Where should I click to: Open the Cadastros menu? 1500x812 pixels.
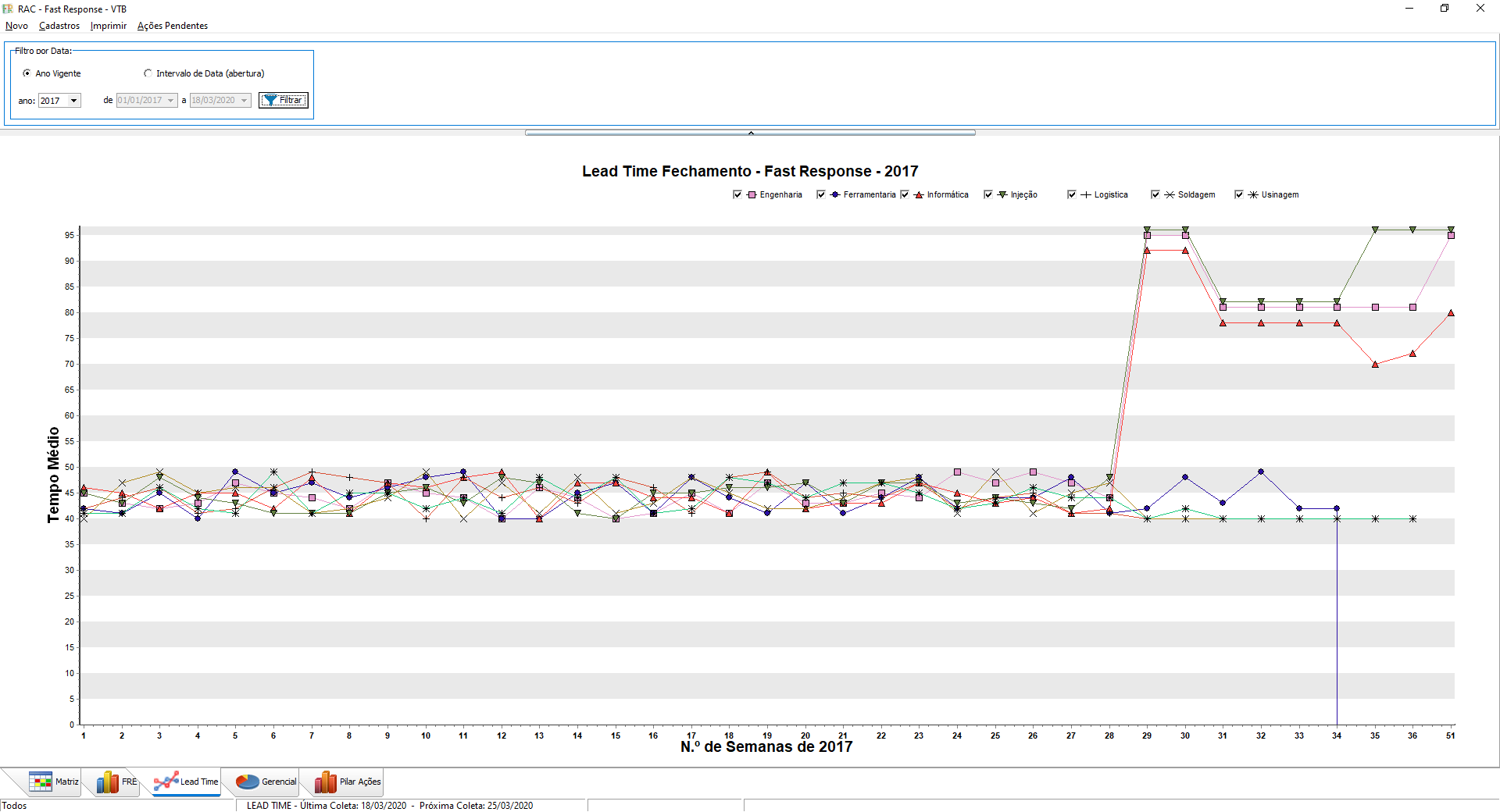coord(59,26)
